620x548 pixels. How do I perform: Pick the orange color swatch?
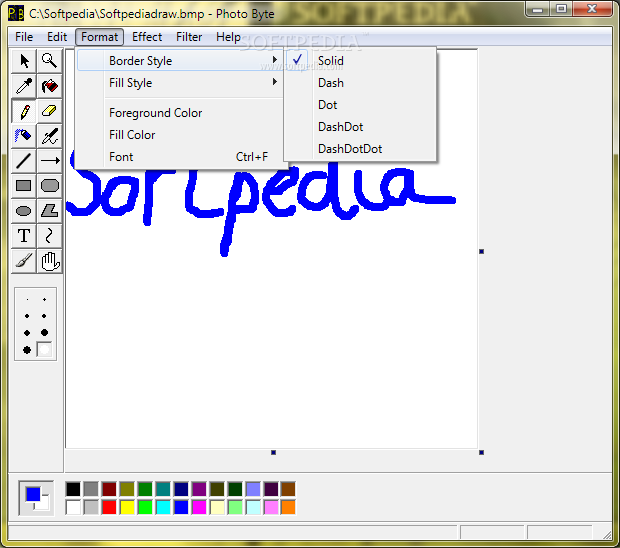click(x=289, y=507)
